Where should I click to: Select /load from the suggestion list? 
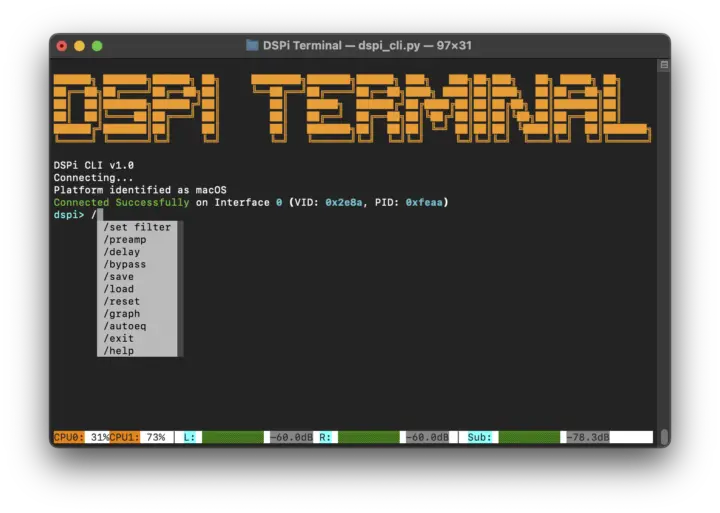tap(137, 289)
